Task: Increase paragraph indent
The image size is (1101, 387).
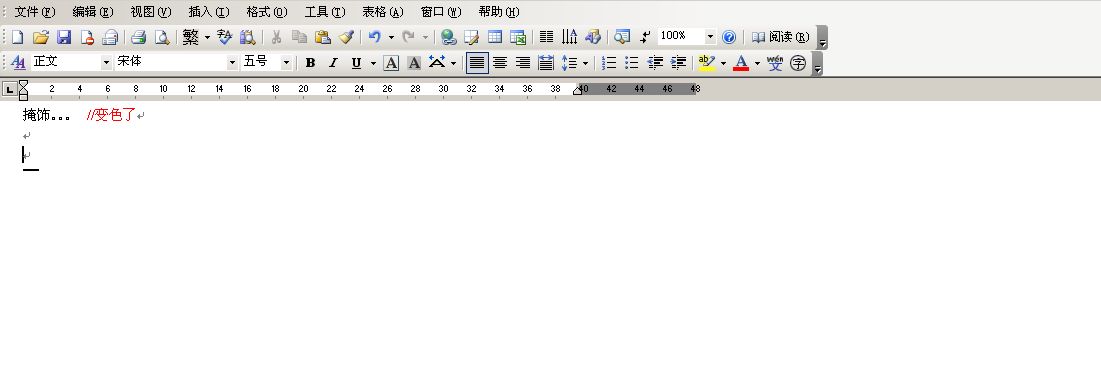Action: point(678,63)
